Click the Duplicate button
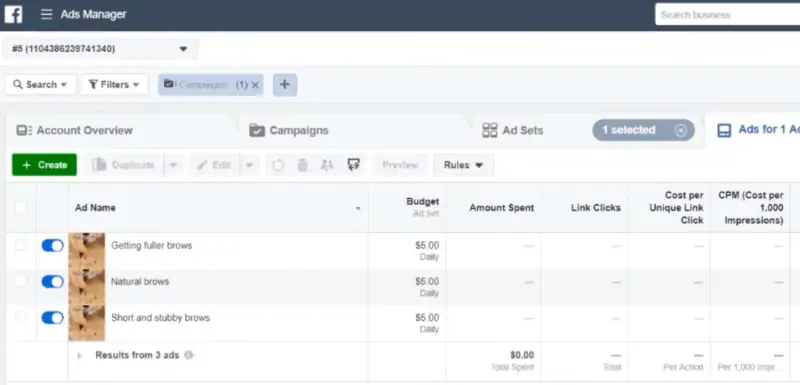 pos(124,165)
